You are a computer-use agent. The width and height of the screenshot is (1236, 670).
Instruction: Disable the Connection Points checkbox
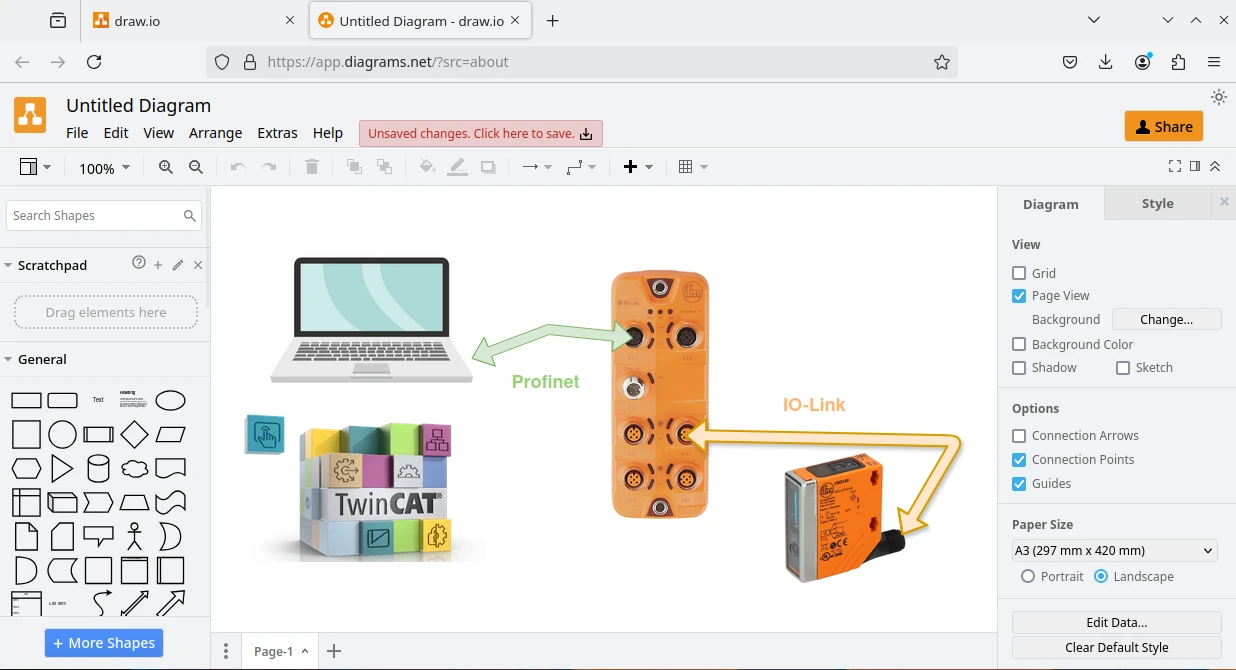(x=1019, y=460)
